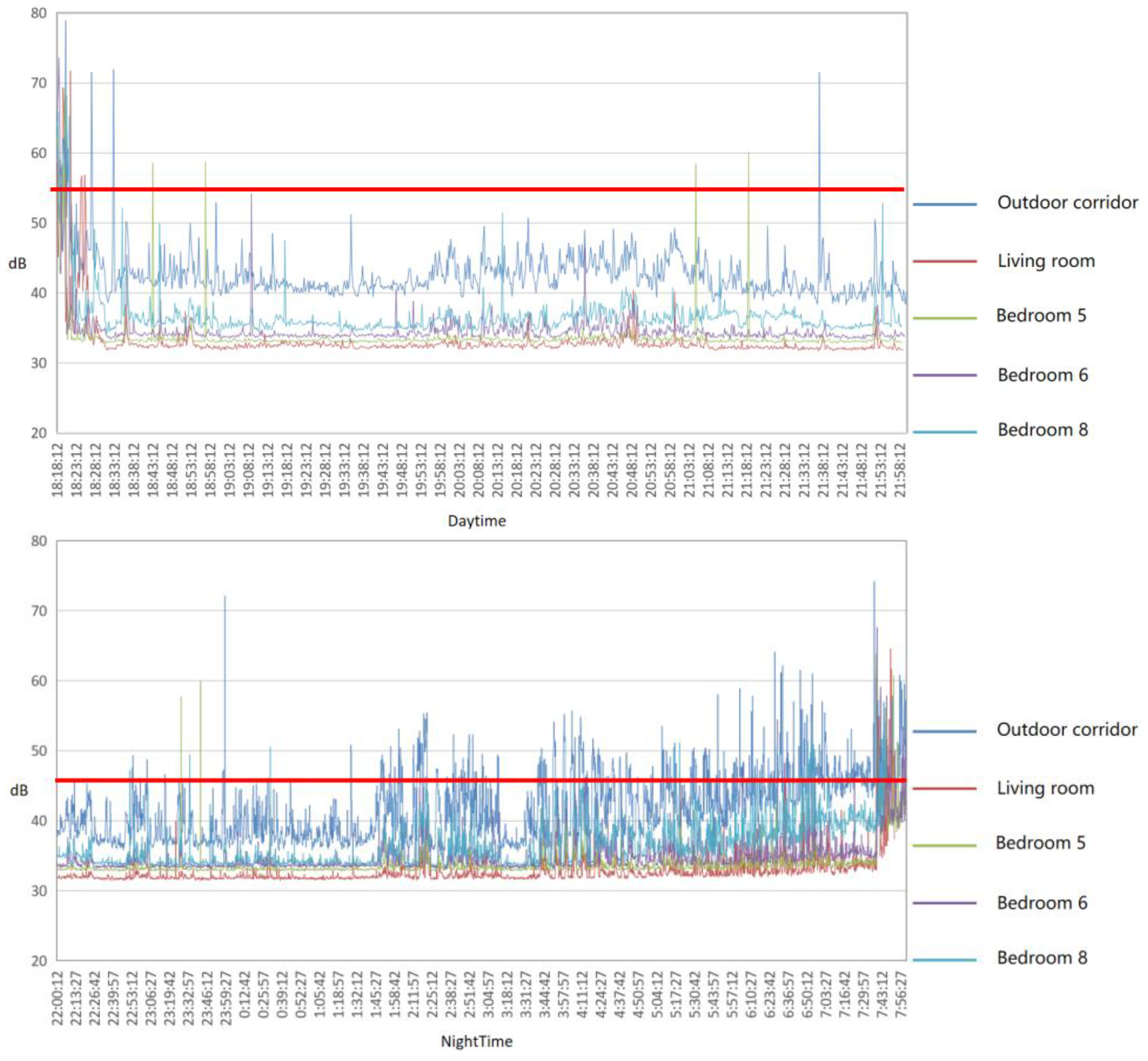Click Bedroom 8 legend label in Daytime chart
This screenshot has width=1148, height=1061.
pyautogui.click(x=1042, y=429)
